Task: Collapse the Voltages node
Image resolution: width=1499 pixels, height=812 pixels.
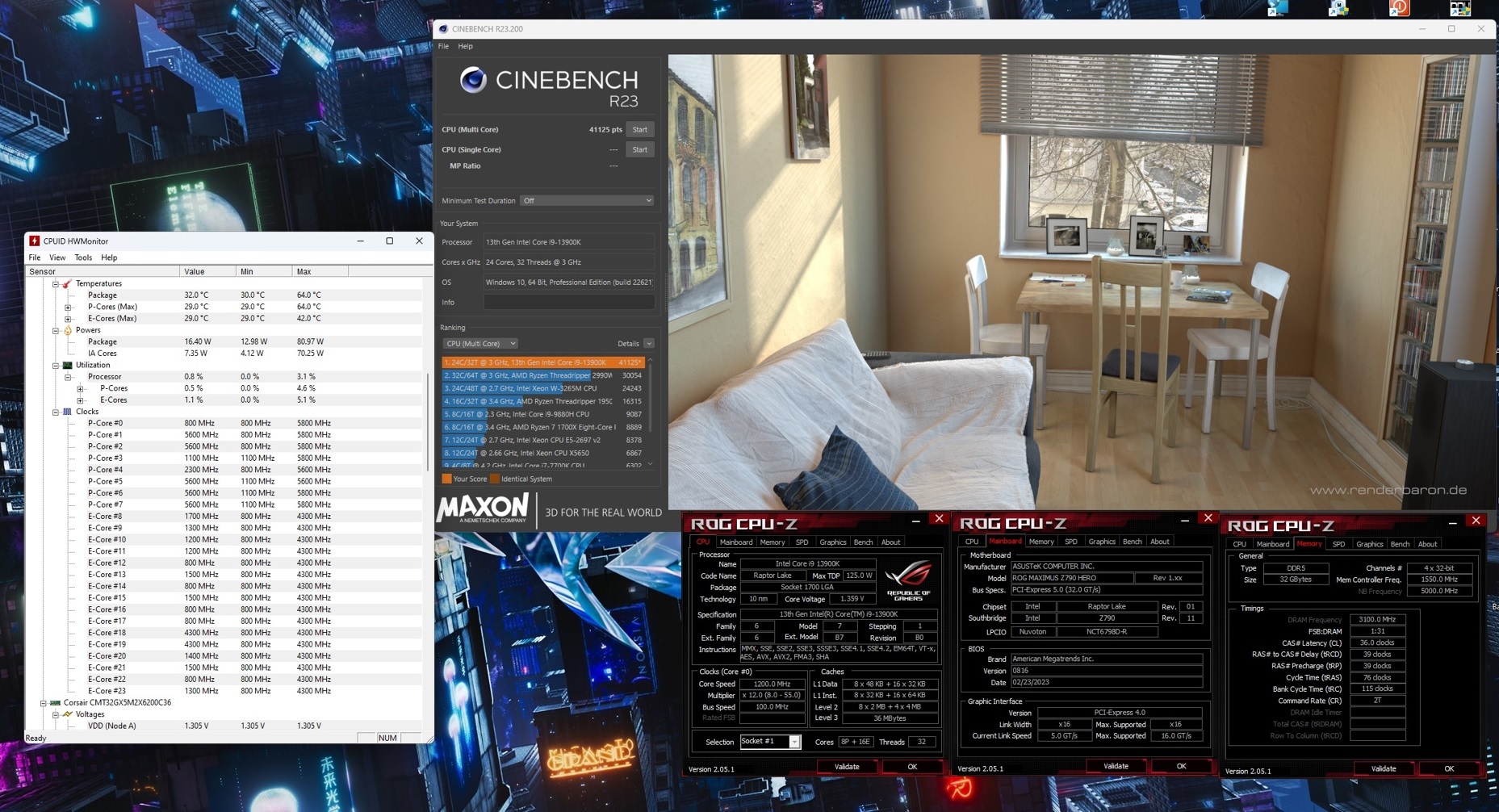Action: pyautogui.click(x=56, y=715)
